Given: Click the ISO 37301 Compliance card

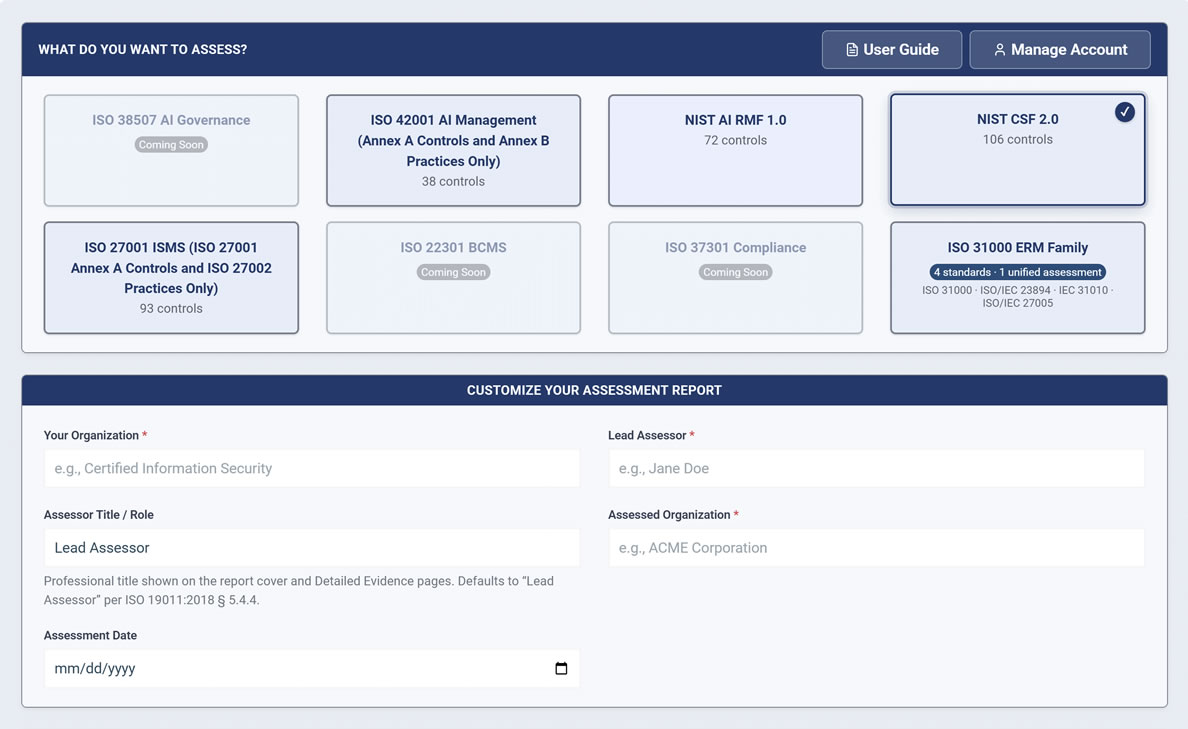Looking at the screenshot, I should tap(735, 277).
